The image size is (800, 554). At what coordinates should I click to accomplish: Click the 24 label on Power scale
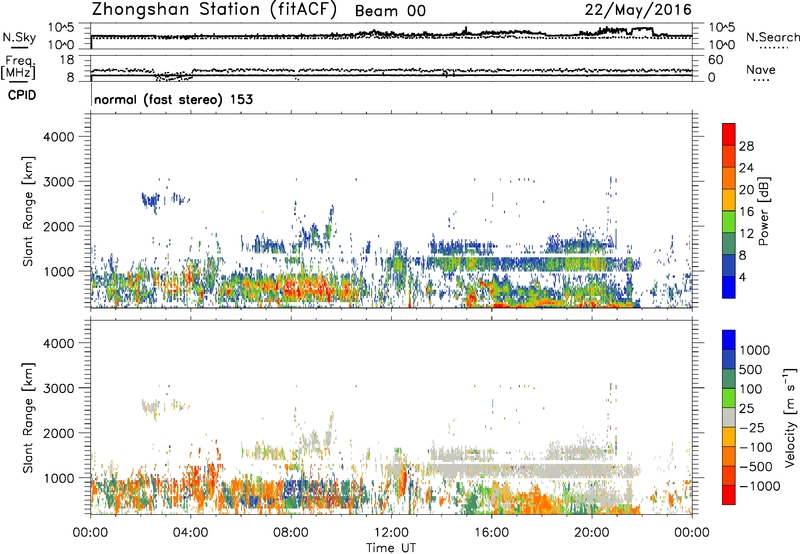pos(746,168)
